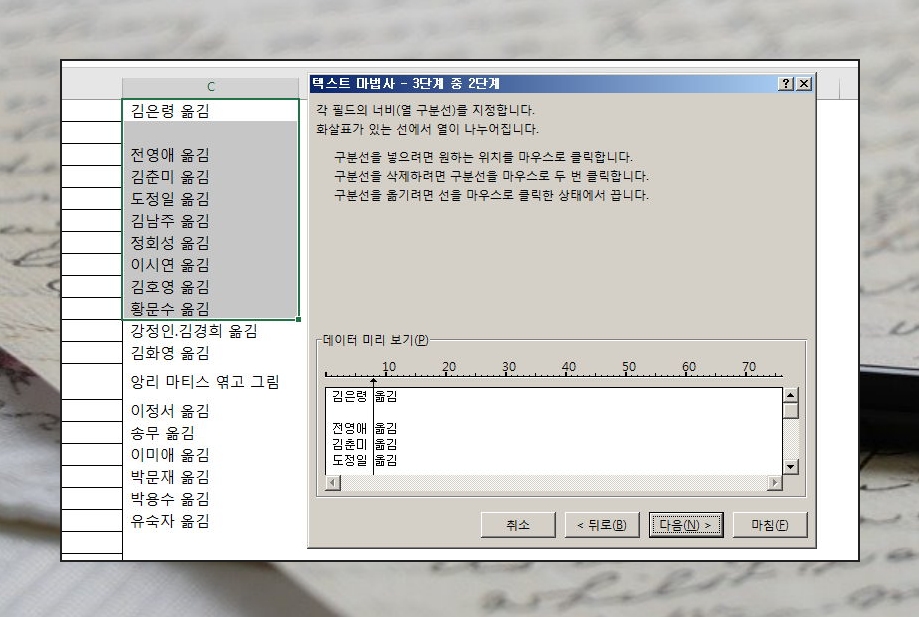Select cell containing 이정서 옮김
This screenshot has width=919, height=617.
coord(210,411)
